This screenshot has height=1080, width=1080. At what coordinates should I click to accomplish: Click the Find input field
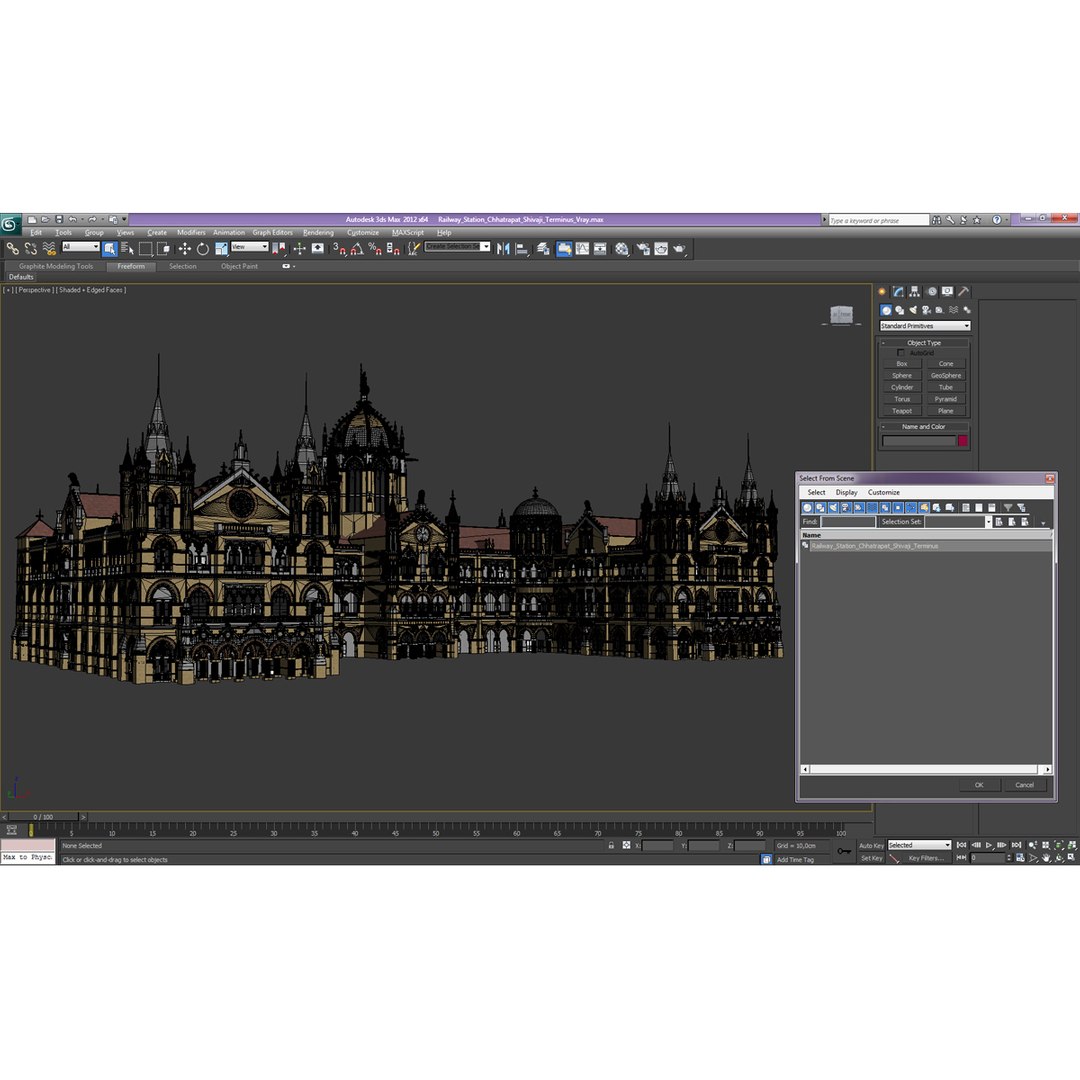[847, 522]
